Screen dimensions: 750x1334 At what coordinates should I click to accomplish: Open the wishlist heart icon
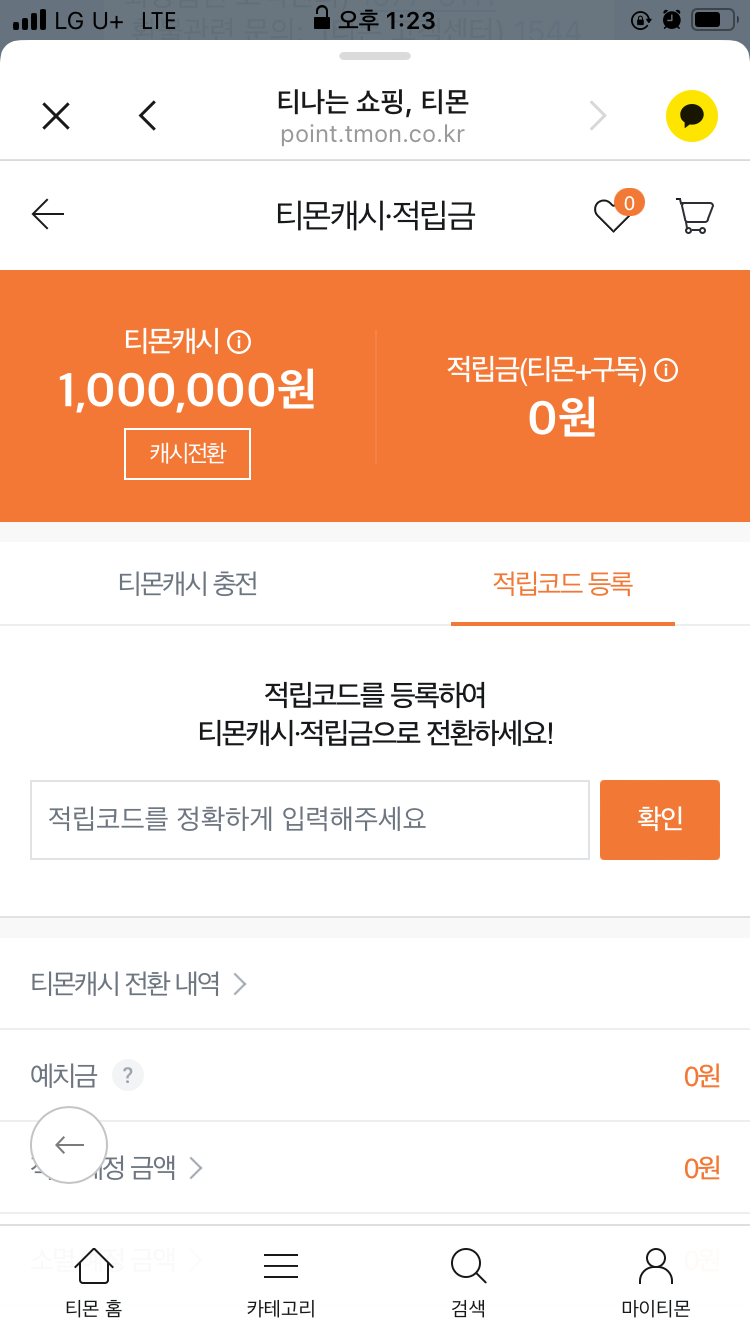click(x=613, y=215)
